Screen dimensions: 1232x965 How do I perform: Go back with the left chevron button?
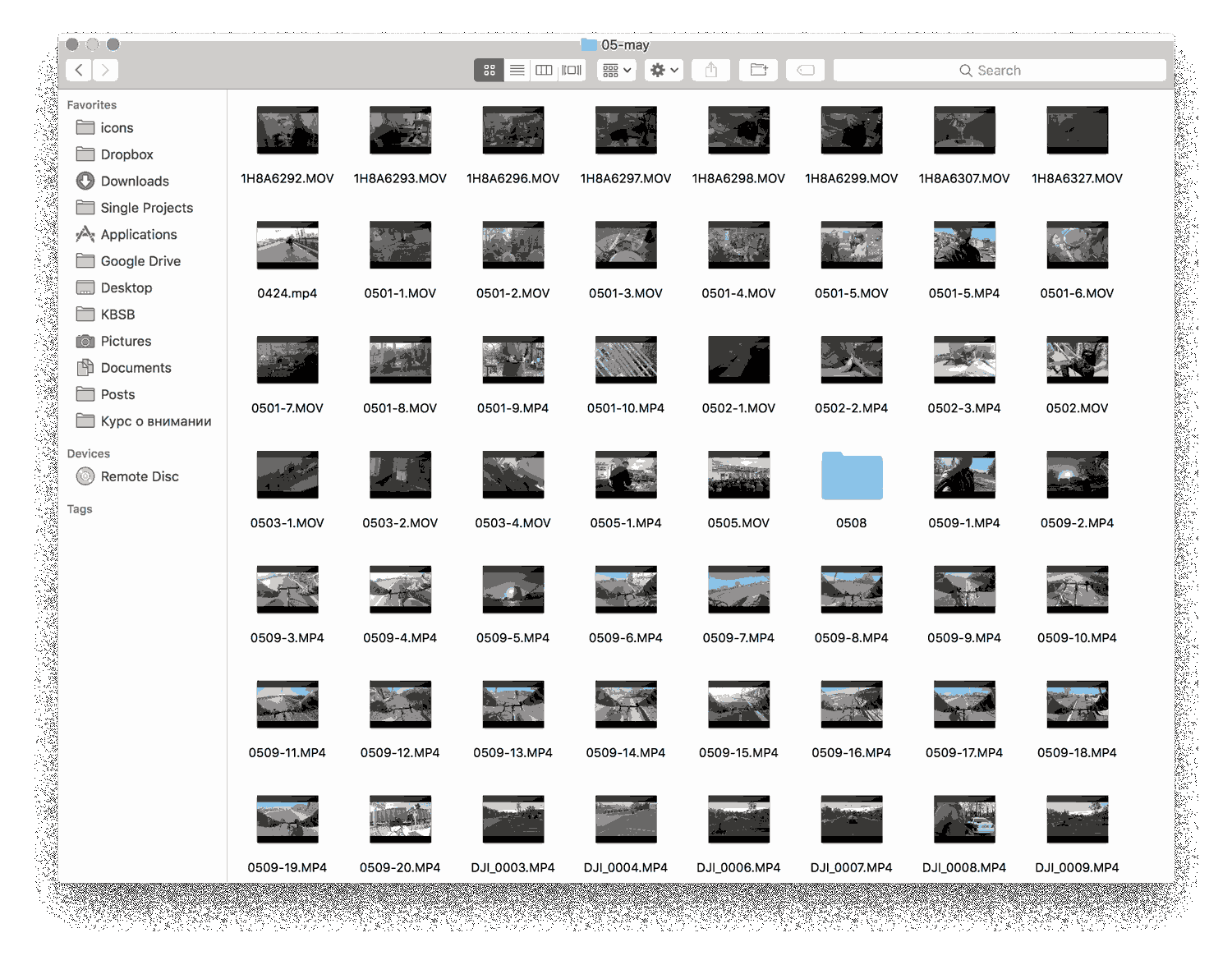[x=79, y=71]
